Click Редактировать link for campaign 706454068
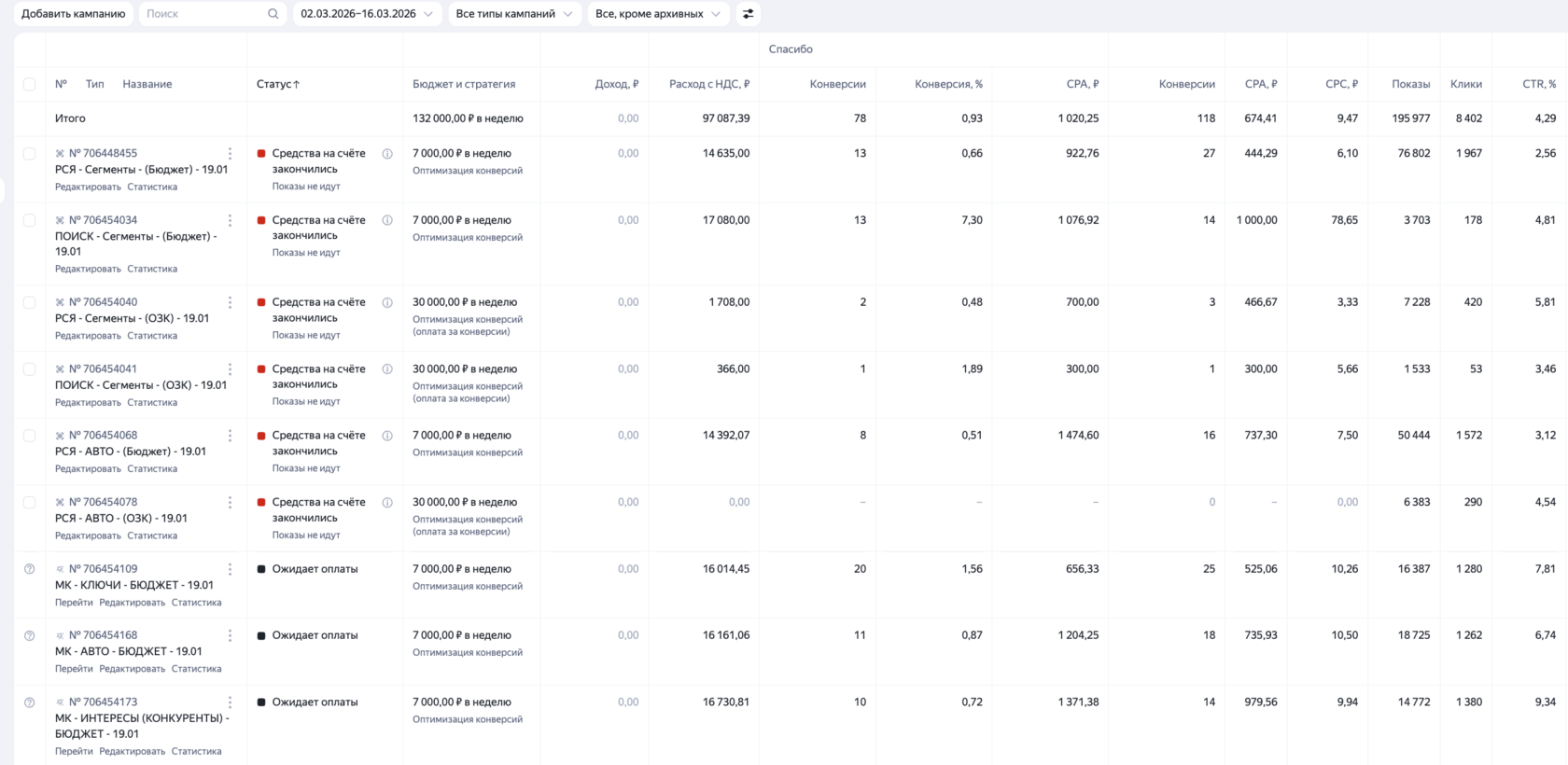 tap(88, 469)
